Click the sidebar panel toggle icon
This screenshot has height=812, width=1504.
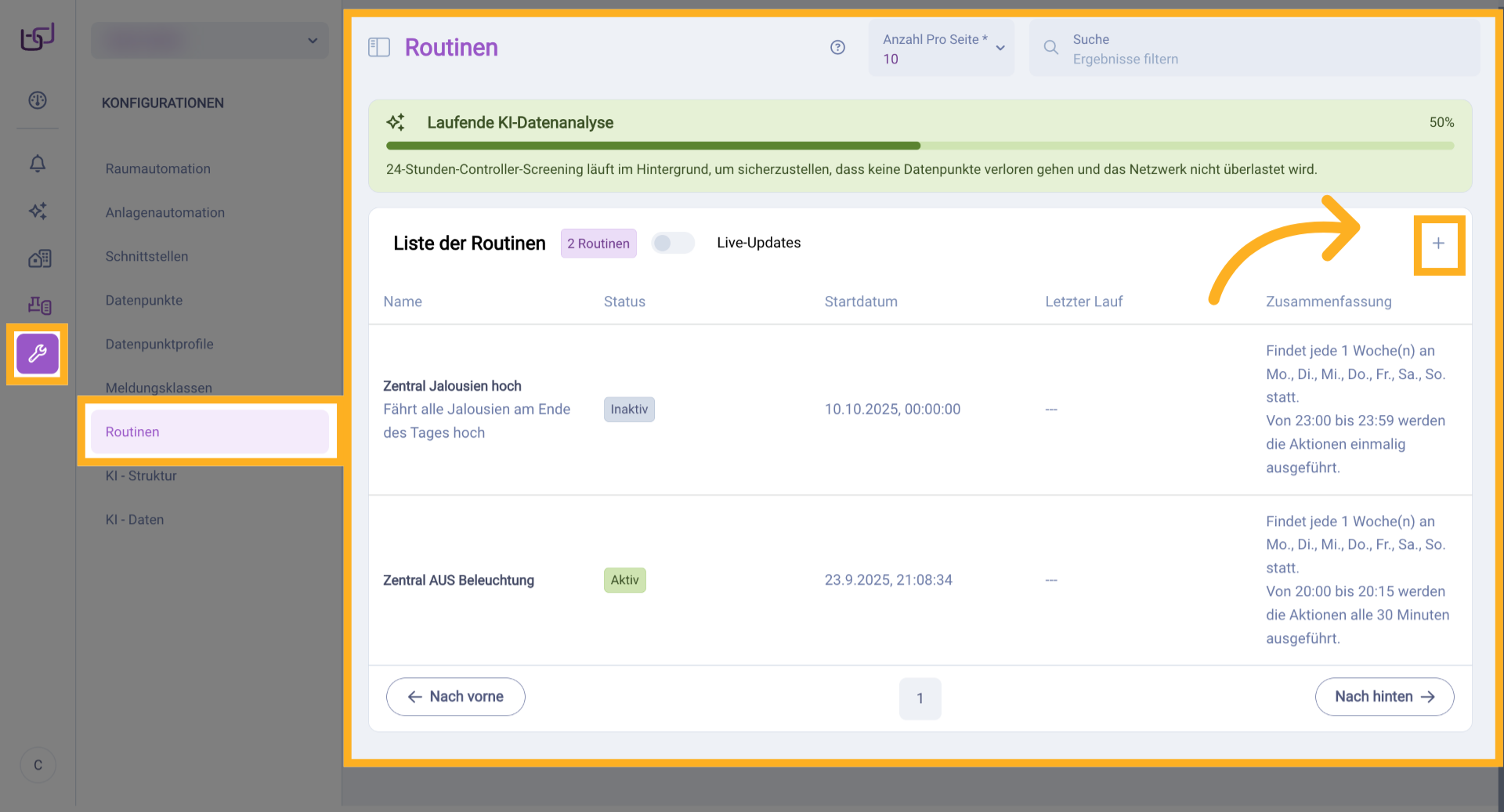(x=379, y=48)
